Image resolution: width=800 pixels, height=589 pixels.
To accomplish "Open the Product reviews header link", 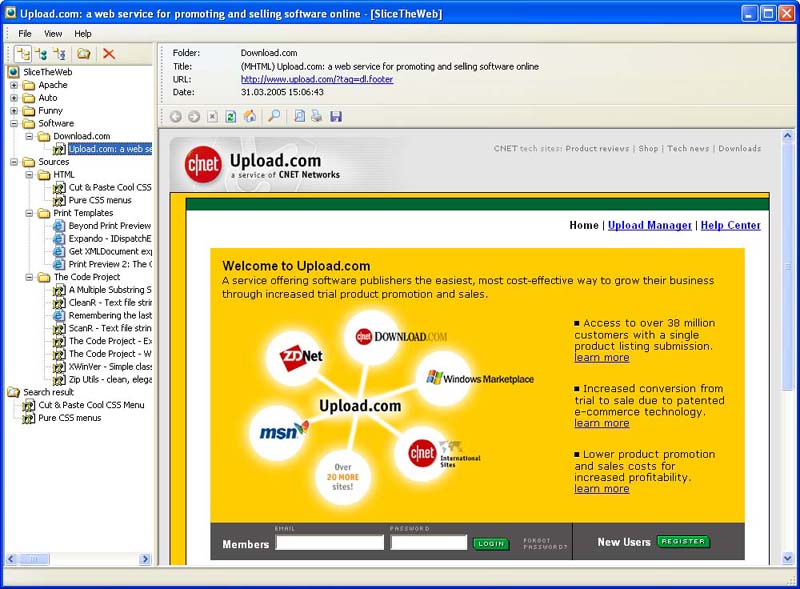I will (x=597, y=149).
